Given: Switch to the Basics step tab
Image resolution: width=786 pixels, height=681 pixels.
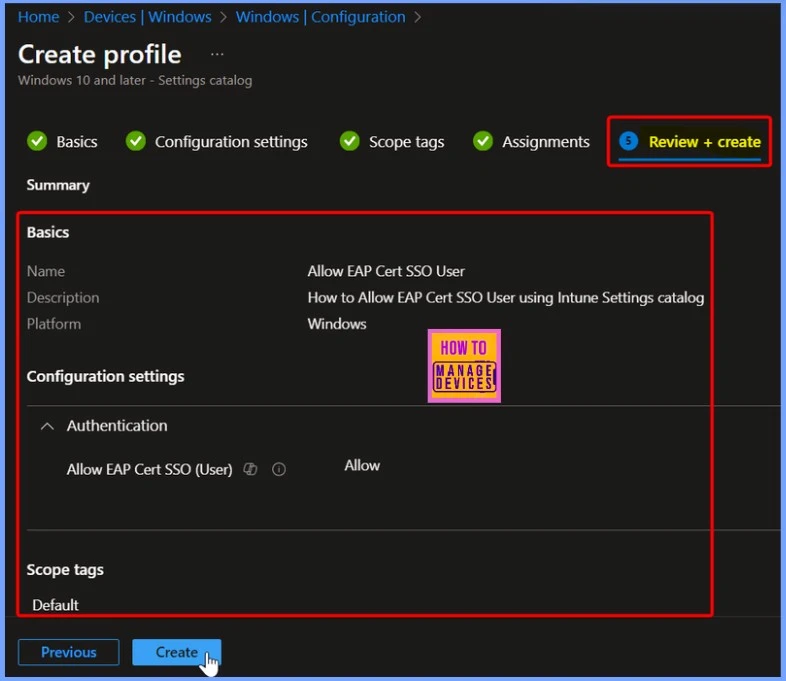Looking at the screenshot, I should 62,142.
